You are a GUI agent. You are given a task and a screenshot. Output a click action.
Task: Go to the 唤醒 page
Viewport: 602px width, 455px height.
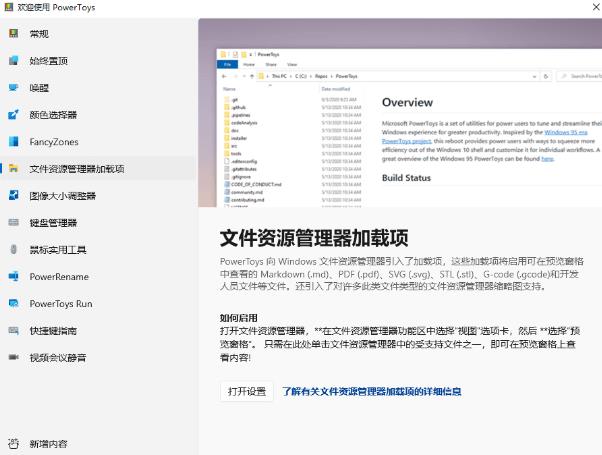click(x=98, y=88)
